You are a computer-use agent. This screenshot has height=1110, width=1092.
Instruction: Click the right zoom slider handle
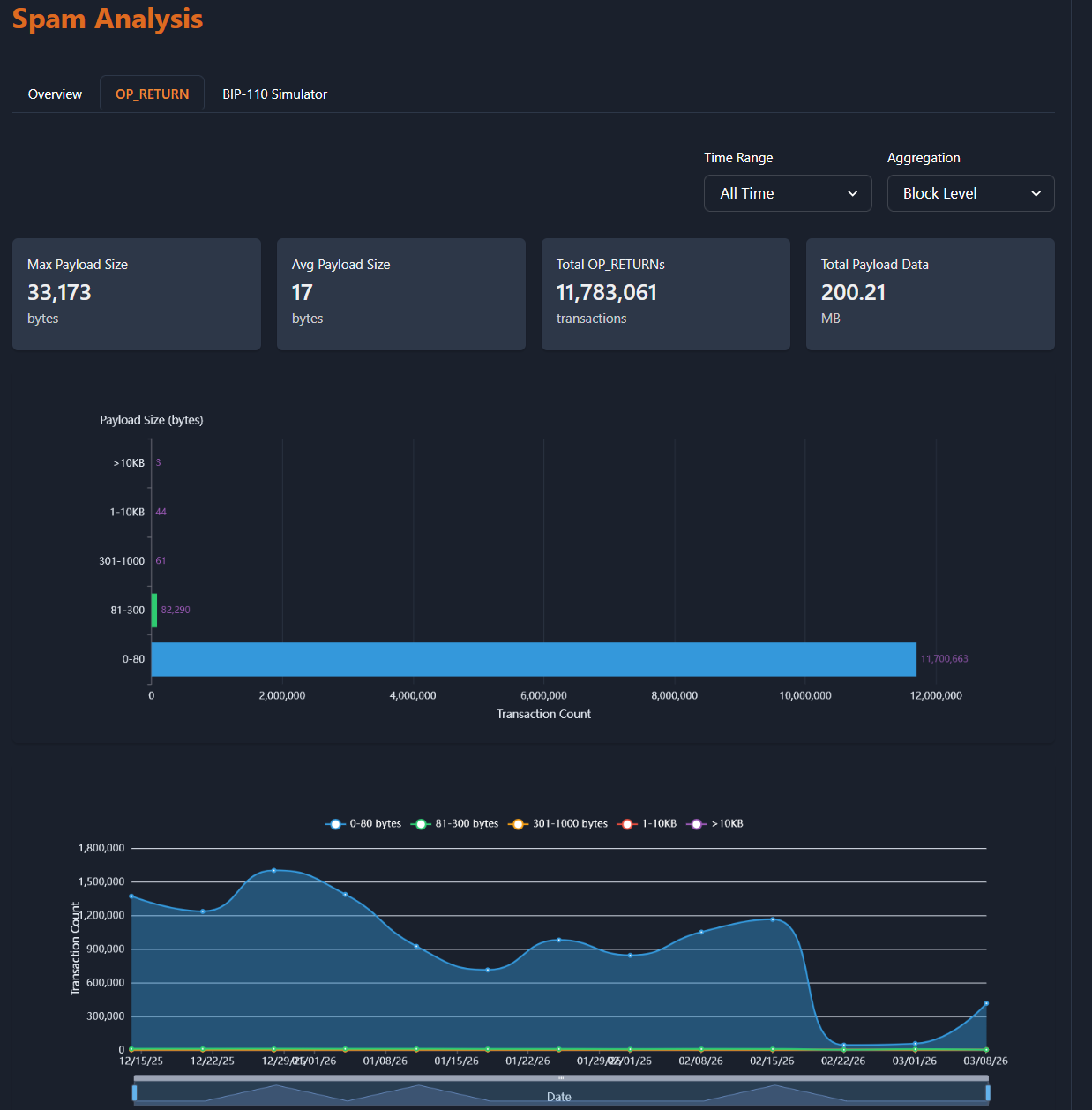[x=987, y=1093]
